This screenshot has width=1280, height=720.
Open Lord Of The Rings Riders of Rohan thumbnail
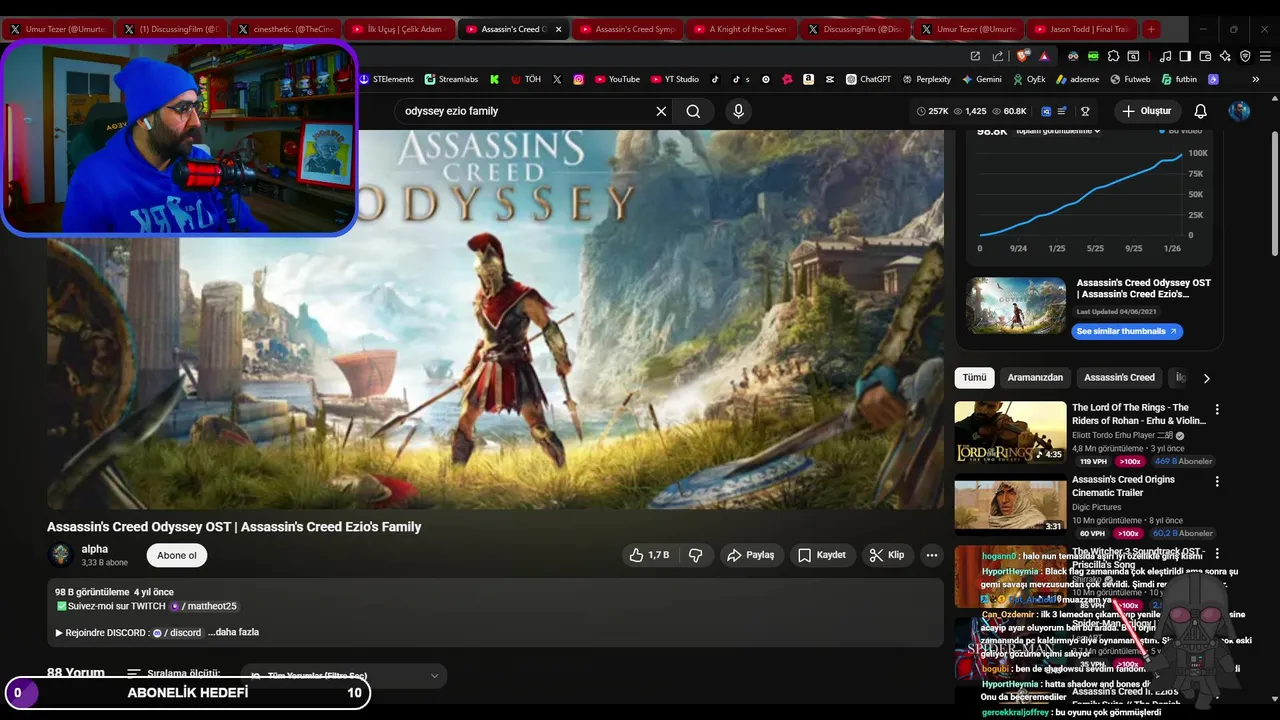(x=1010, y=432)
